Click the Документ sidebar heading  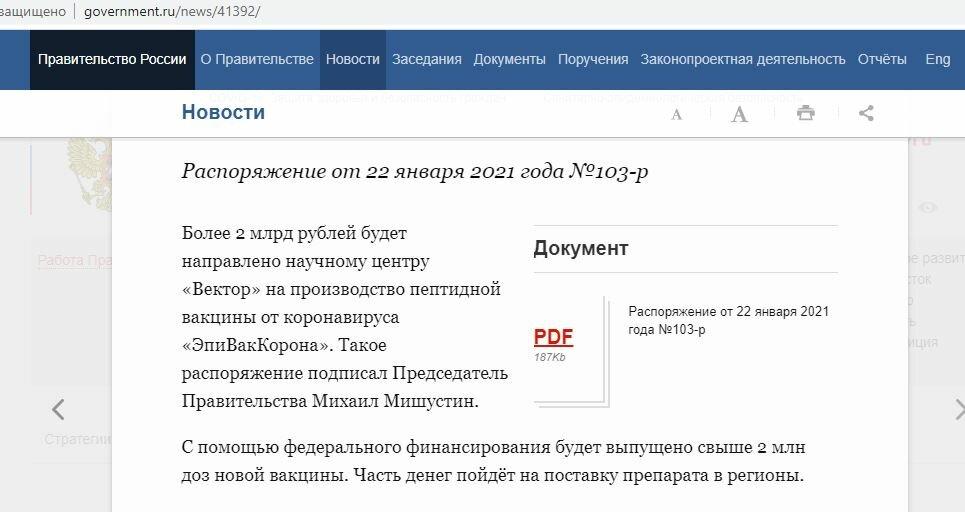(581, 249)
